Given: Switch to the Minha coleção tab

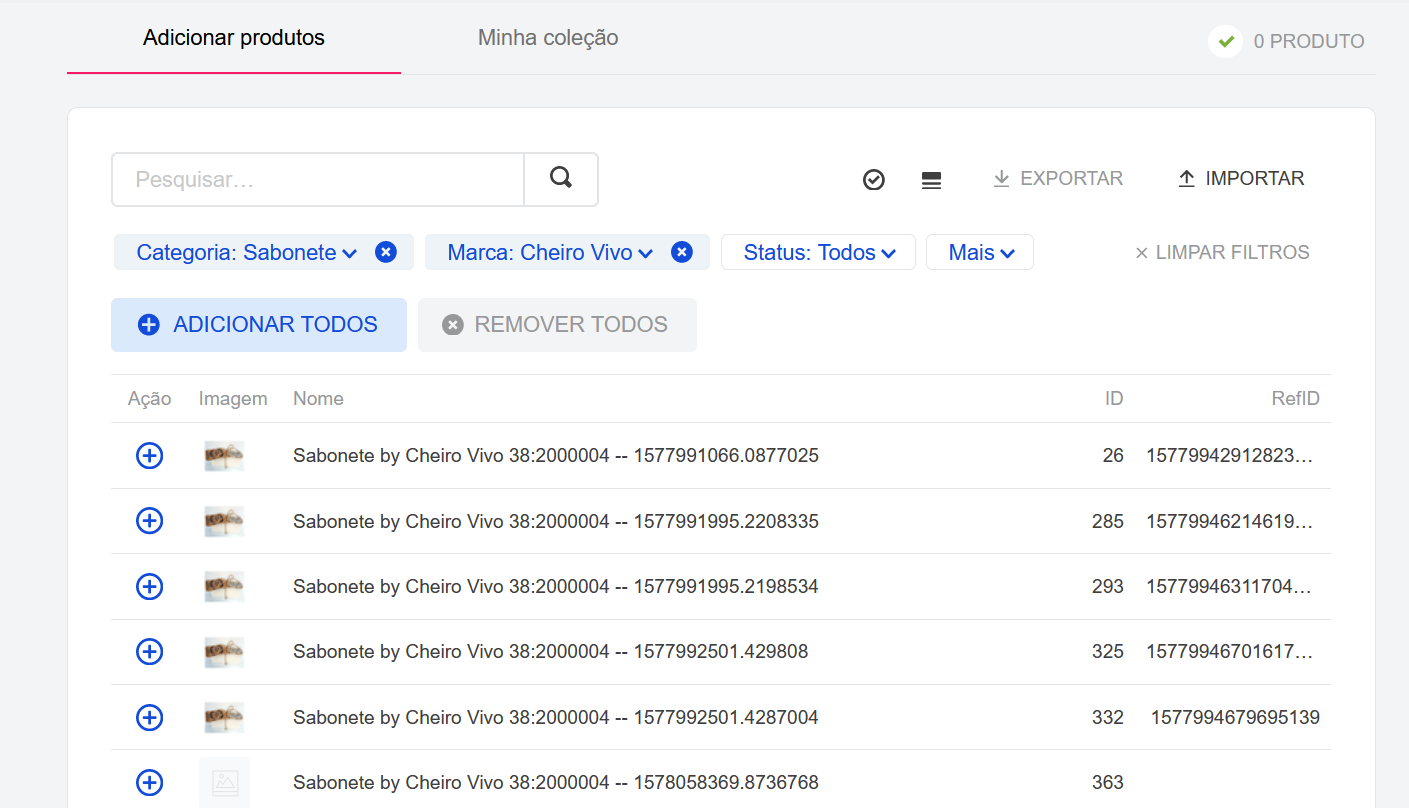Looking at the screenshot, I should [547, 37].
